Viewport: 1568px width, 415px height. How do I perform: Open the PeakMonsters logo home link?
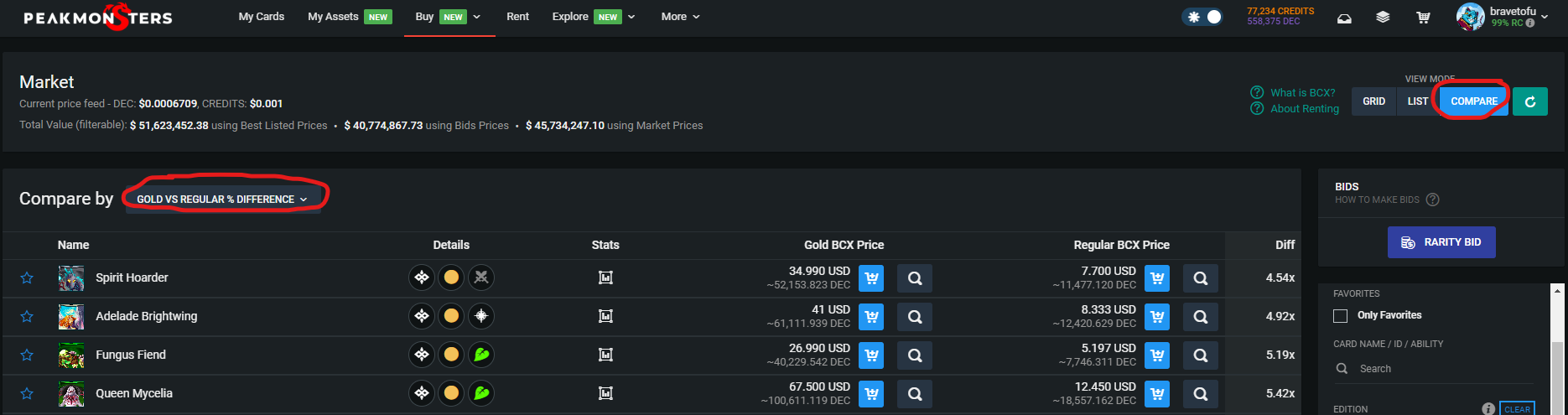98,17
